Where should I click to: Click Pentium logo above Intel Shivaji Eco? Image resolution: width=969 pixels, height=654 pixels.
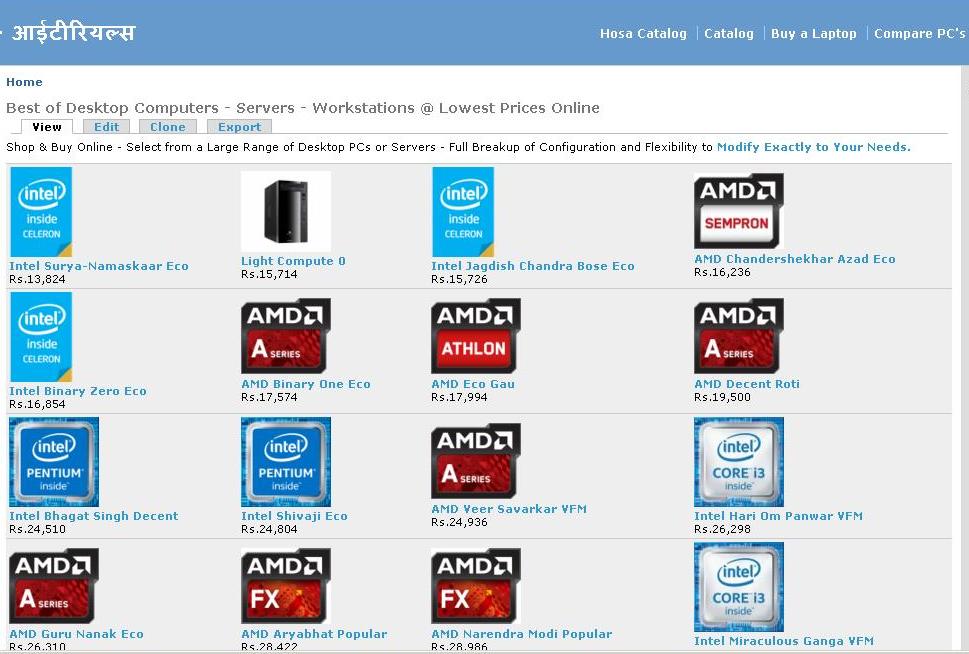click(286, 462)
